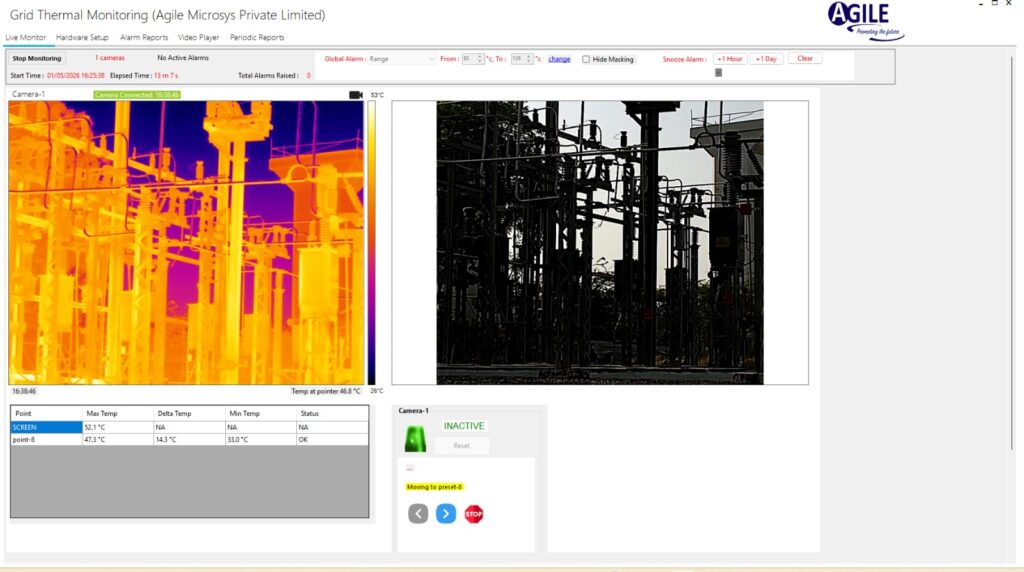This screenshot has width=1024, height=572.
Task: Open the Global Alarm Range dropdown
Action: [402, 59]
